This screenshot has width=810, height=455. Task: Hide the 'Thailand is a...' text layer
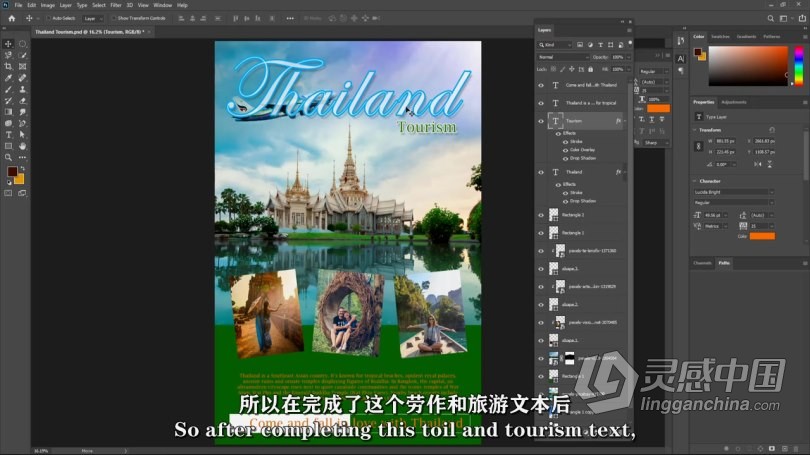coord(541,103)
